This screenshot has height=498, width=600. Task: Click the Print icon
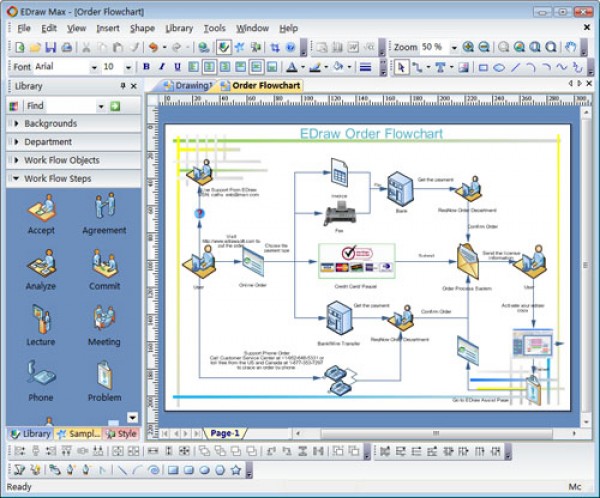point(67,47)
